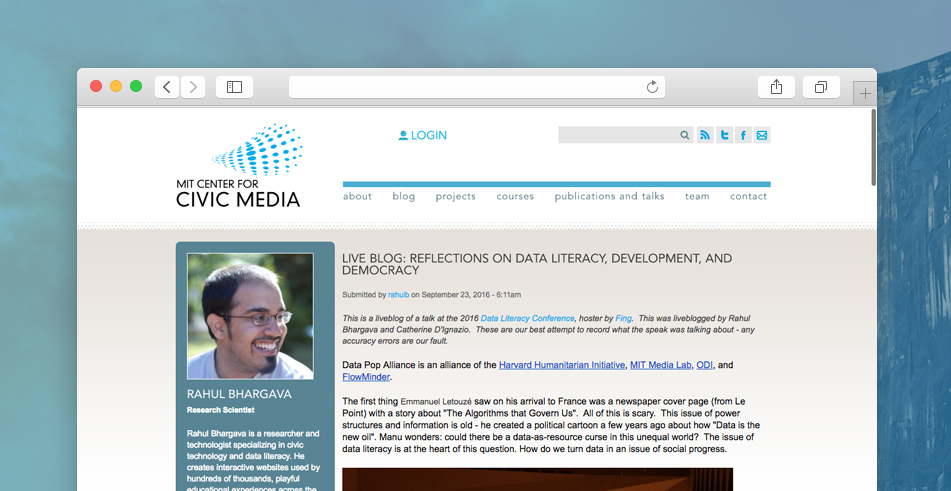Add a new Safari tab
Image resolution: width=951 pixels, height=491 pixels.
[865, 93]
